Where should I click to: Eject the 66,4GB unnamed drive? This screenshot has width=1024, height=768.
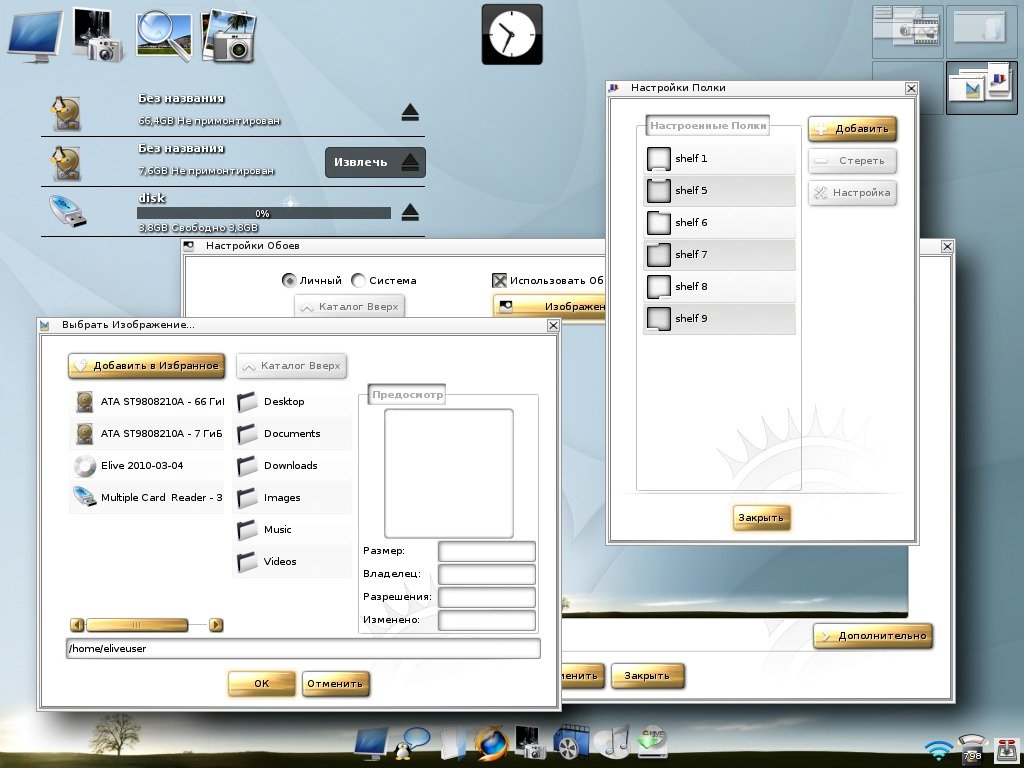point(410,113)
